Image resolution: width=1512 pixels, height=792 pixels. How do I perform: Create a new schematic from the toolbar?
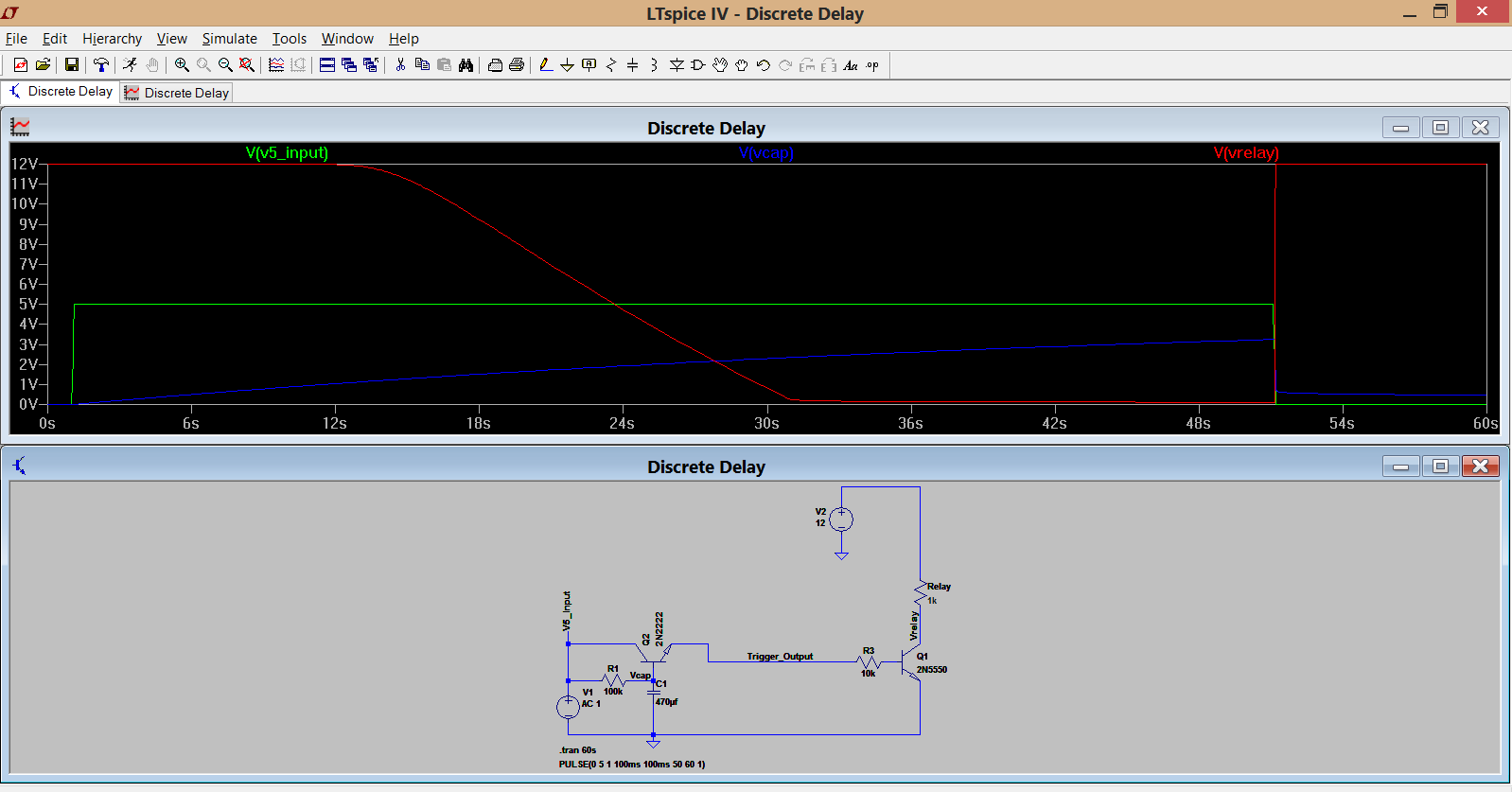click(20, 65)
